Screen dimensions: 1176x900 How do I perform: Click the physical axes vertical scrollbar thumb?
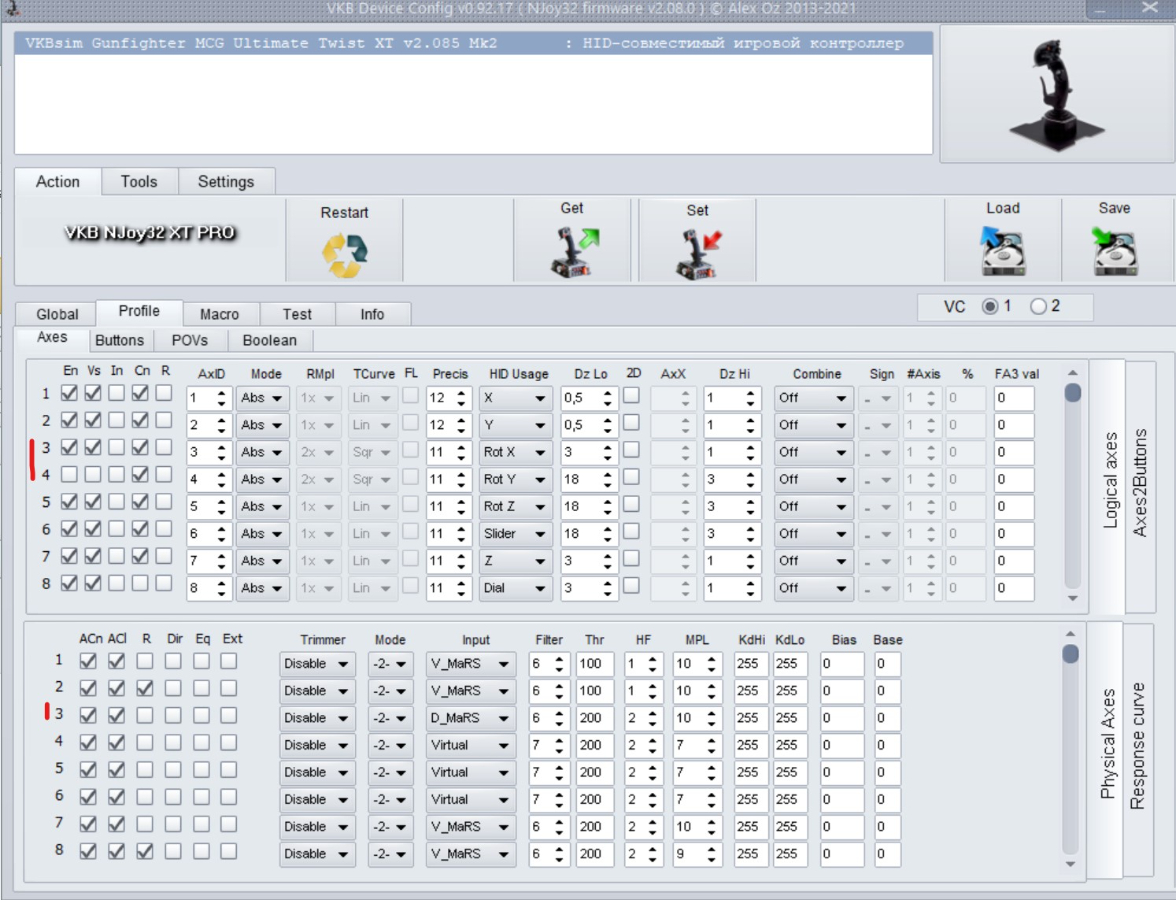(x=1070, y=655)
